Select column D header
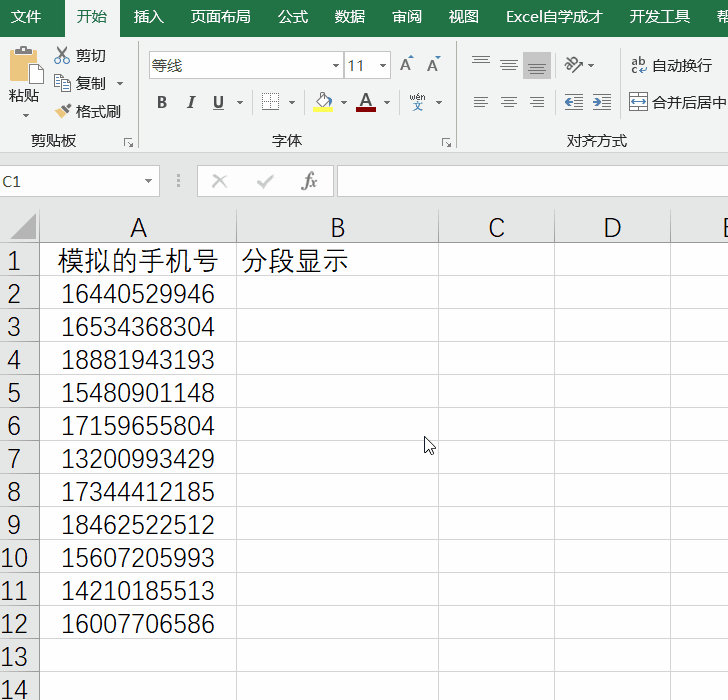The image size is (728, 700). (x=612, y=227)
